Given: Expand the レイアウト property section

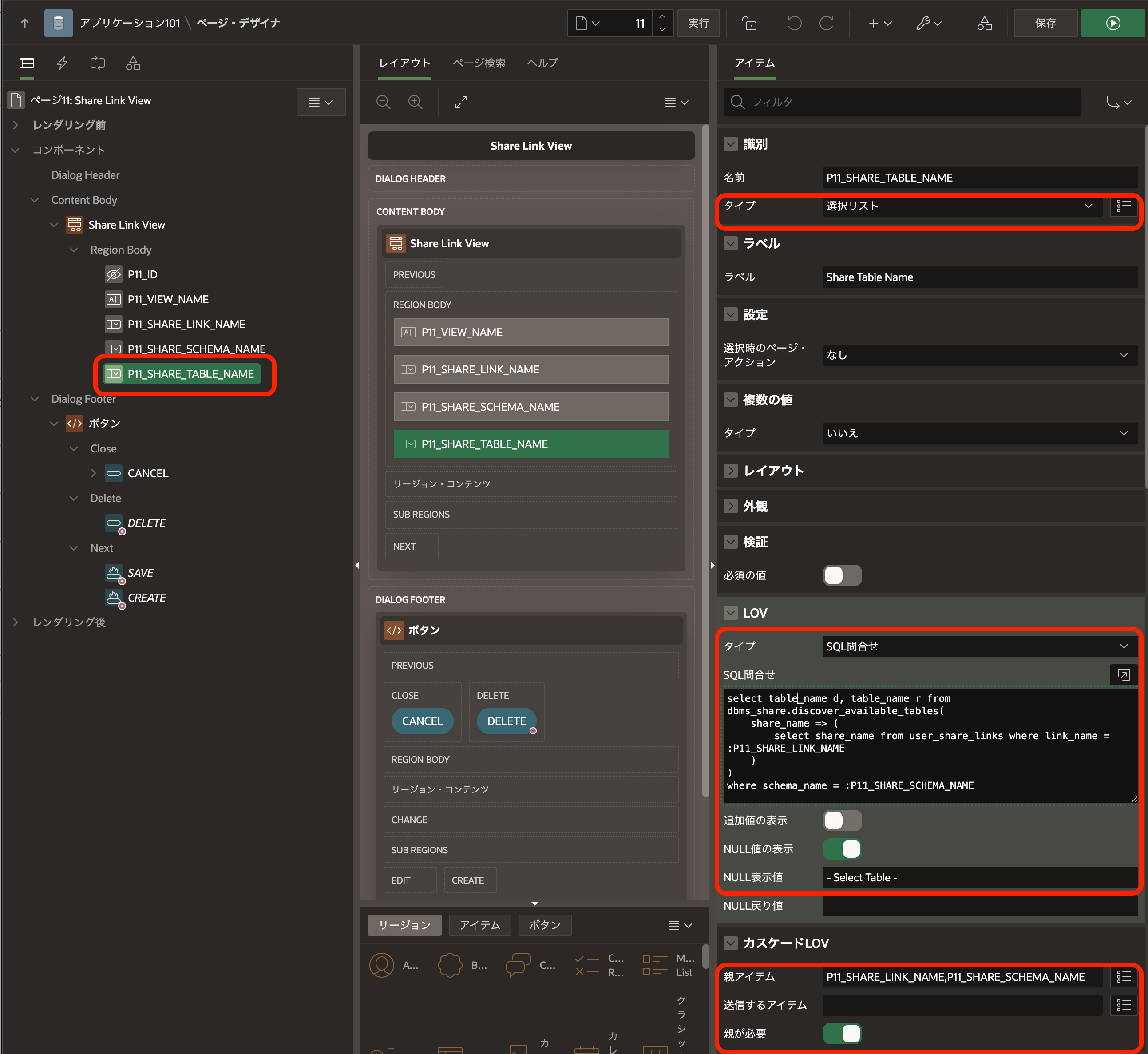Looking at the screenshot, I should pyautogui.click(x=731, y=471).
